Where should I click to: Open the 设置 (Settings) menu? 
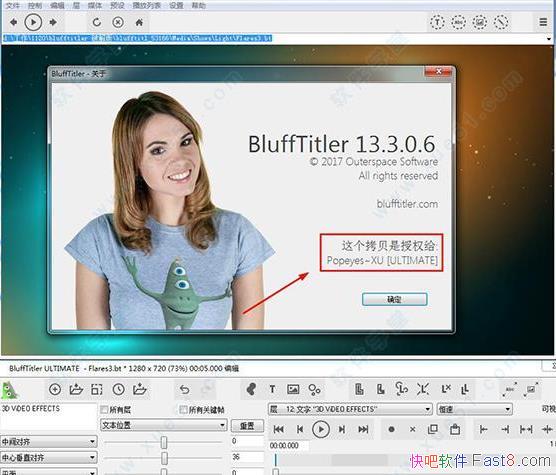tap(176, 5)
